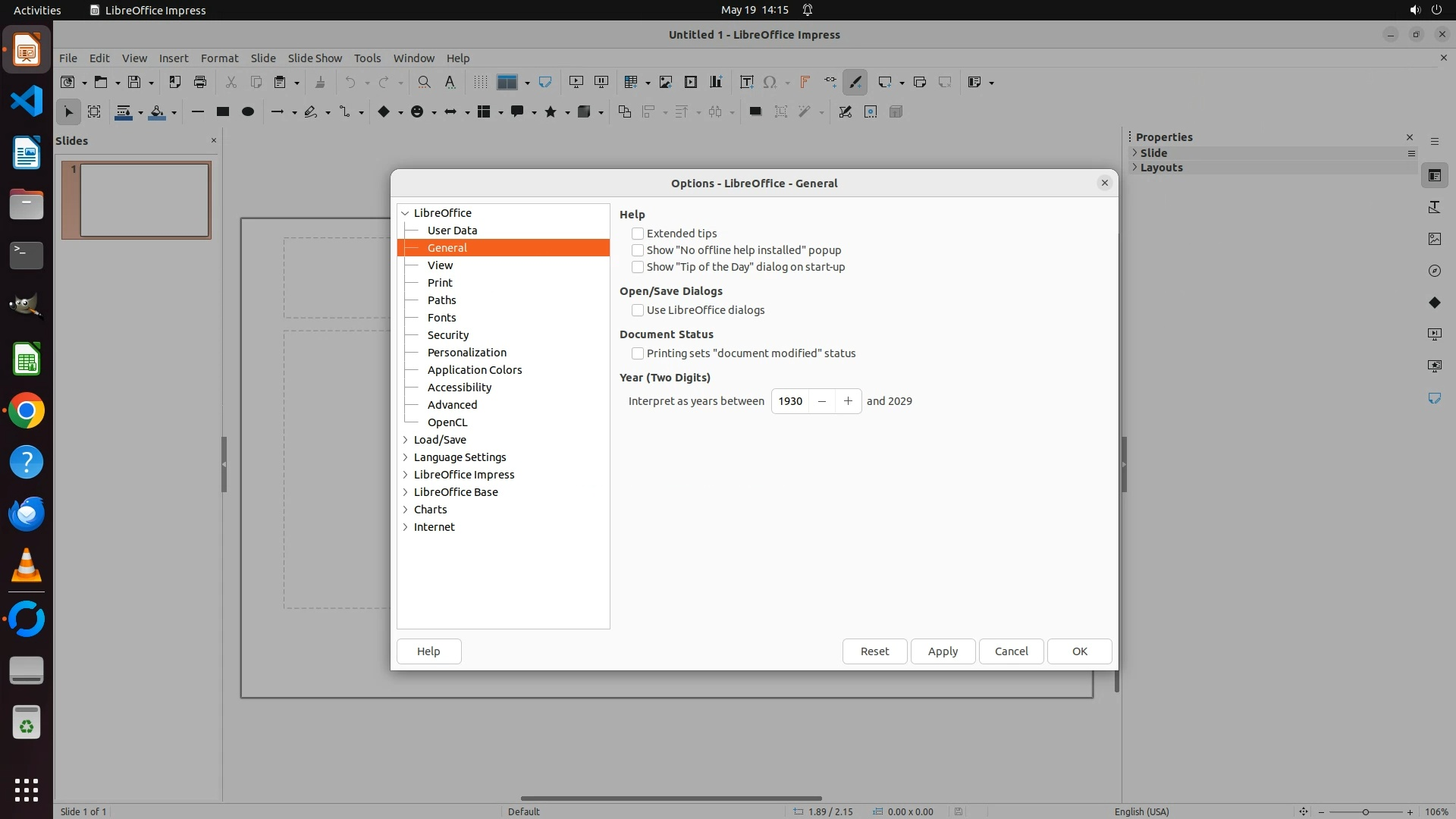Check Use LibreOffice dialogs option
Image resolution: width=1456 pixels, height=819 pixels.
coord(638,310)
